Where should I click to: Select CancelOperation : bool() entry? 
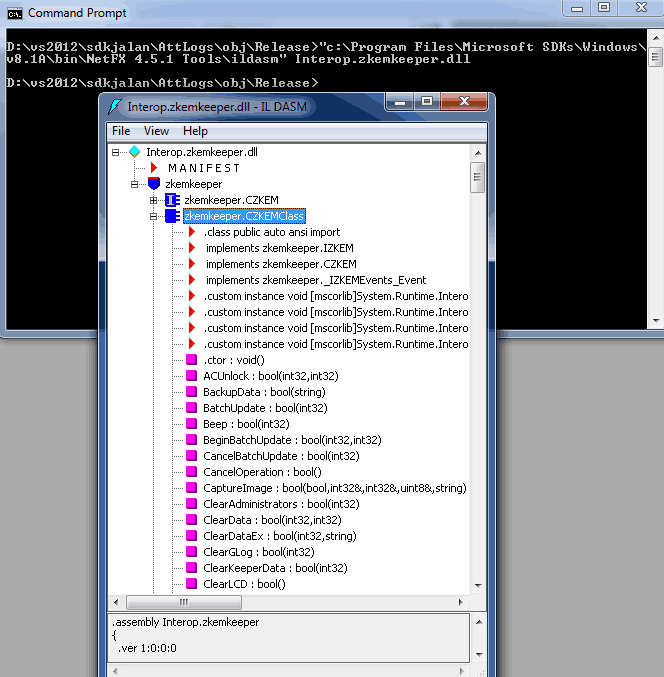[262, 472]
